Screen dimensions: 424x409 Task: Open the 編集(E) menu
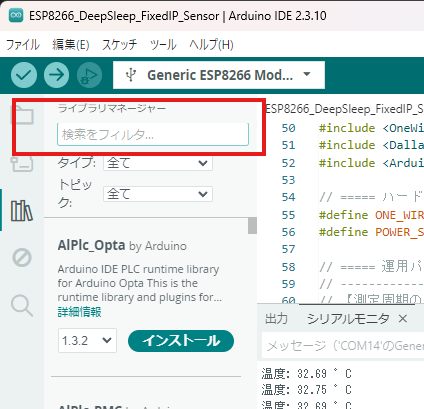[x=71, y=44]
